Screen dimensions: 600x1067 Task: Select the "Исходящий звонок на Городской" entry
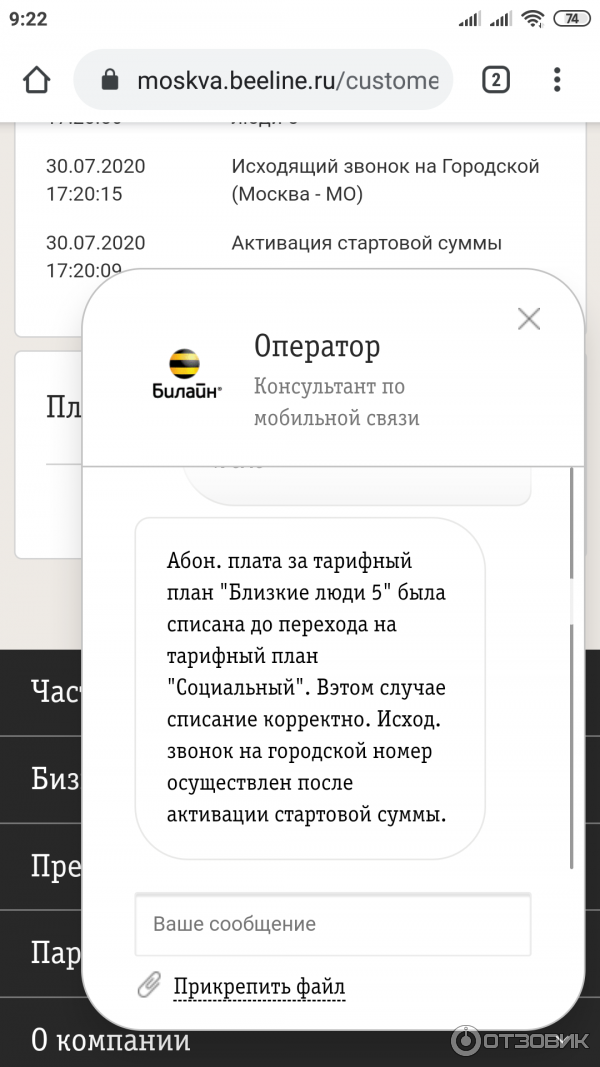pyautogui.click(x=385, y=180)
